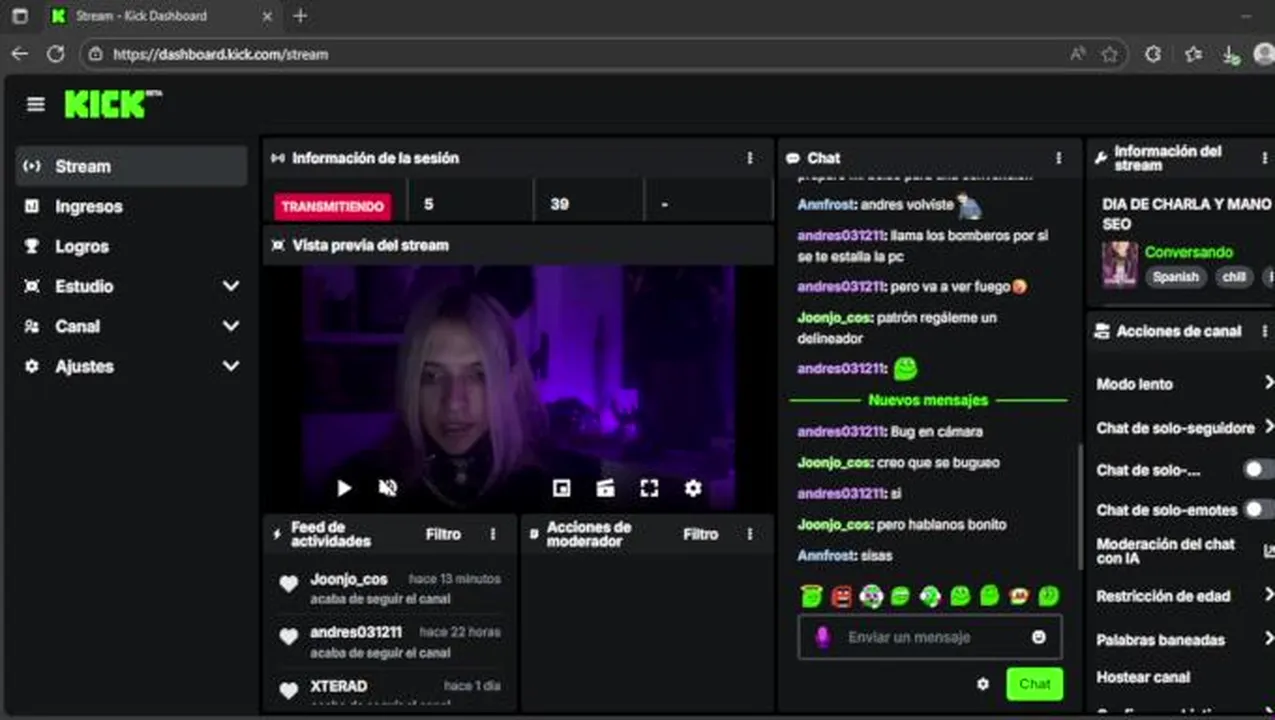
Task: Click the stream category thumbnail image
Action: click(x=1119, y=264)
